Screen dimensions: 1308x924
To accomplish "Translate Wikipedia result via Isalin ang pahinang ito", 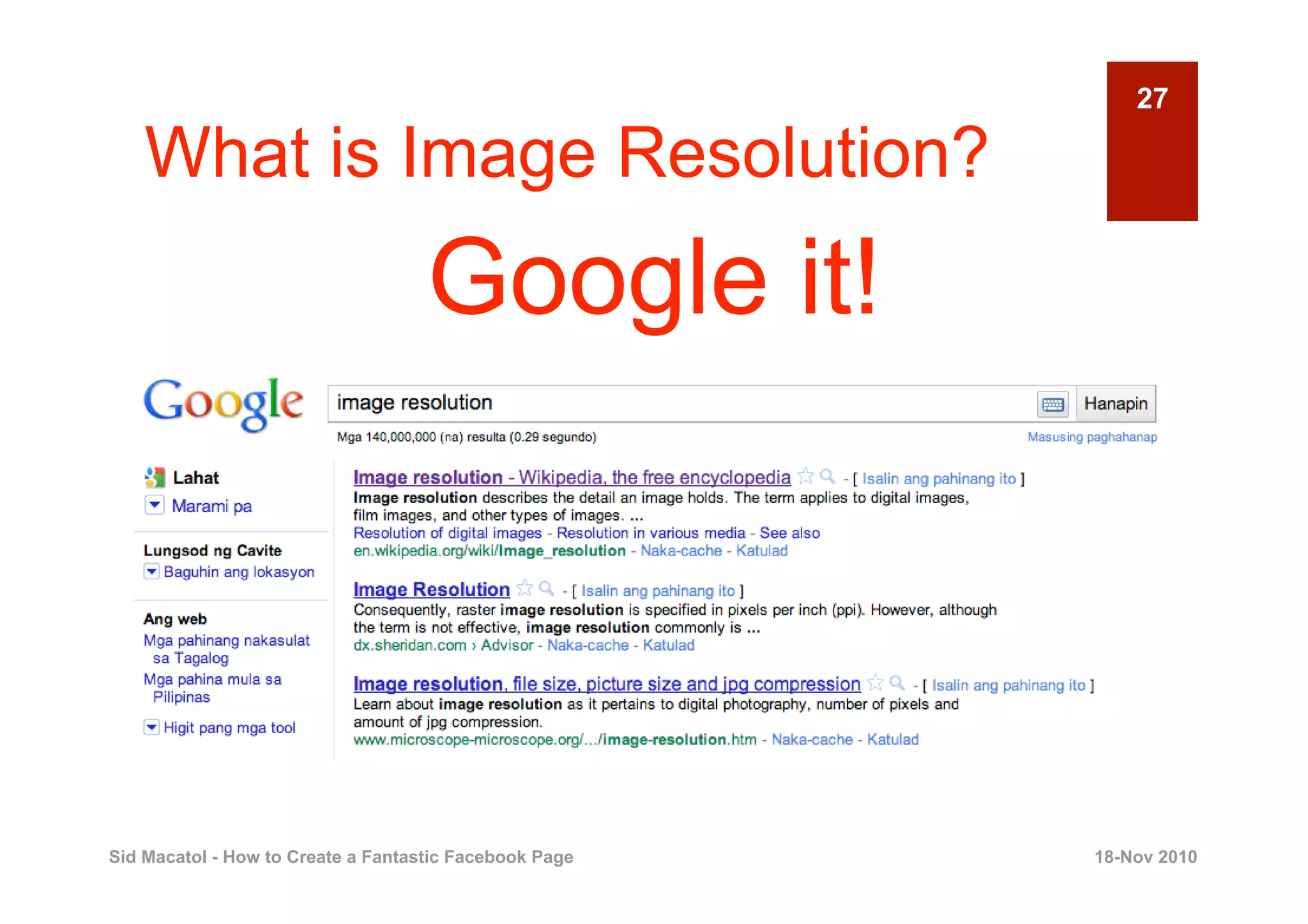I will [x=939, y=478].
